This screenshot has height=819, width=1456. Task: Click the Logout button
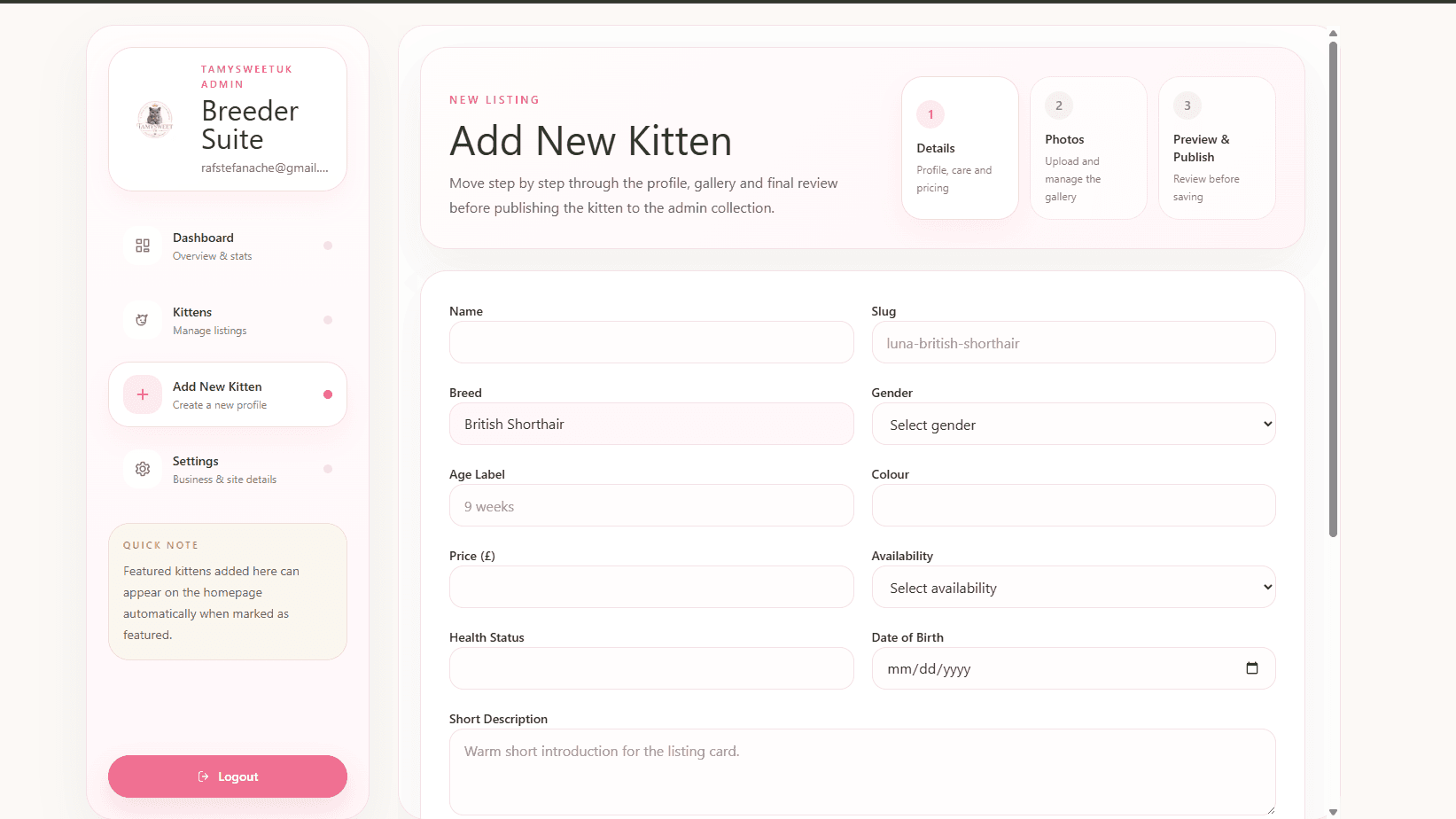coord(228,776)
